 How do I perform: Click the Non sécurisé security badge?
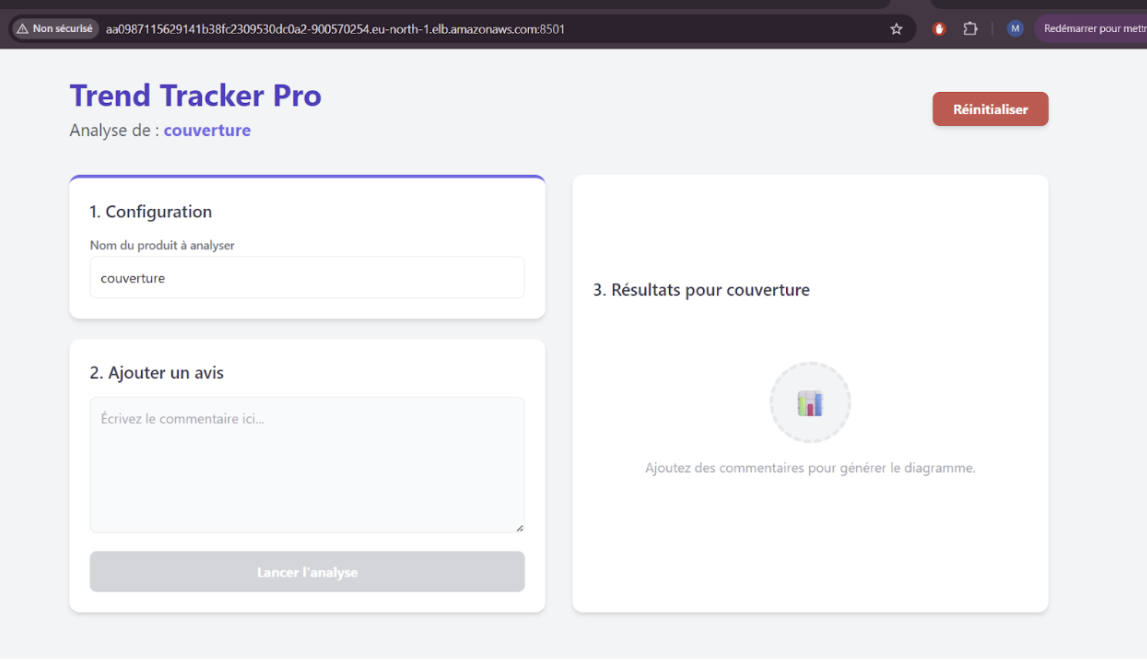(x=56, y=29)
